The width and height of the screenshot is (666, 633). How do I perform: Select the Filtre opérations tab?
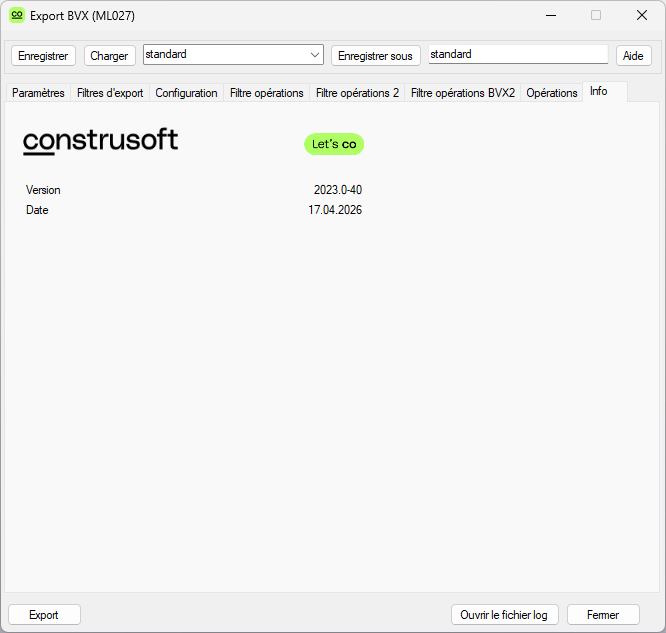267,93
